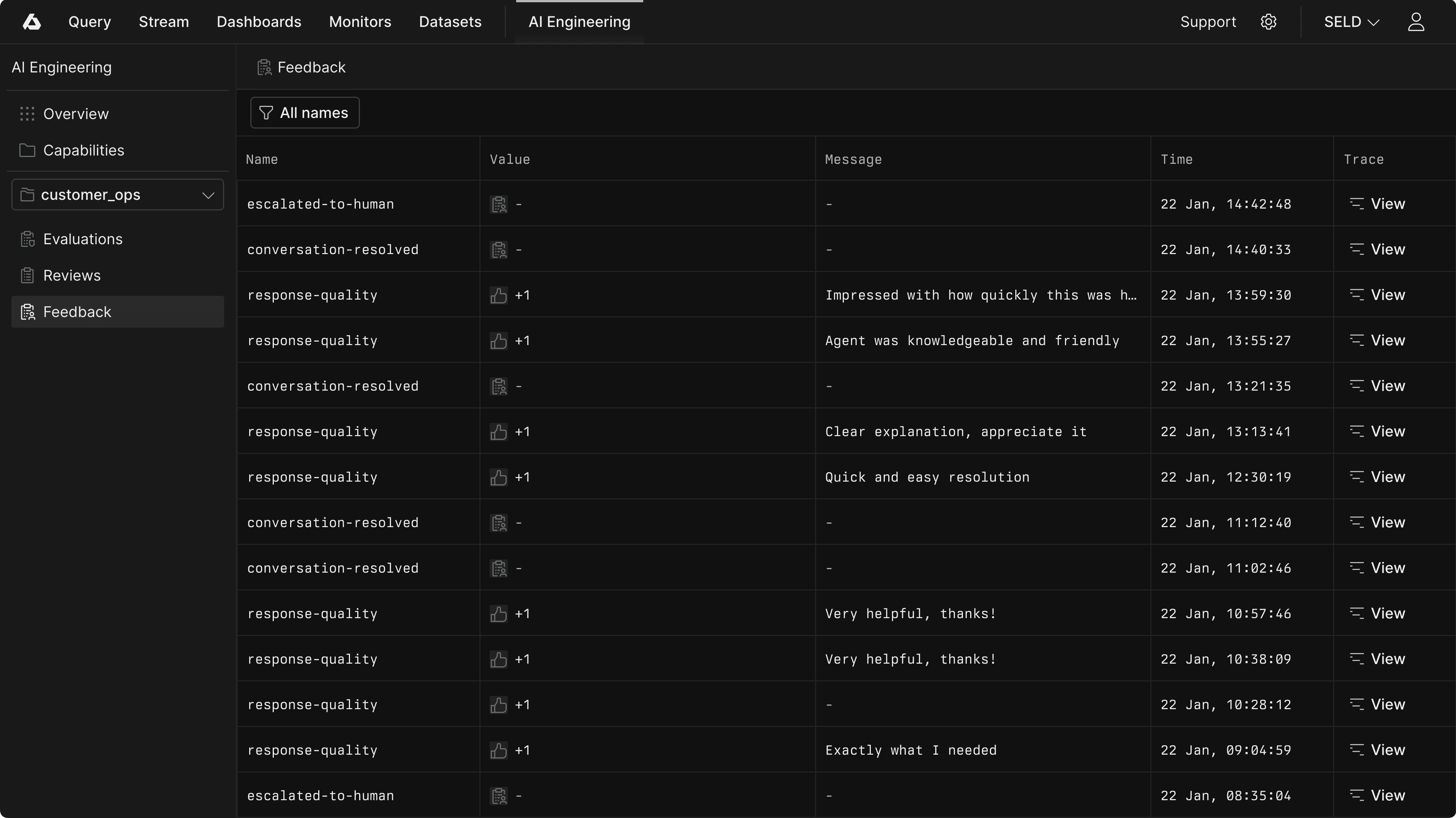Switch to the Stream tab

point(164,22)
